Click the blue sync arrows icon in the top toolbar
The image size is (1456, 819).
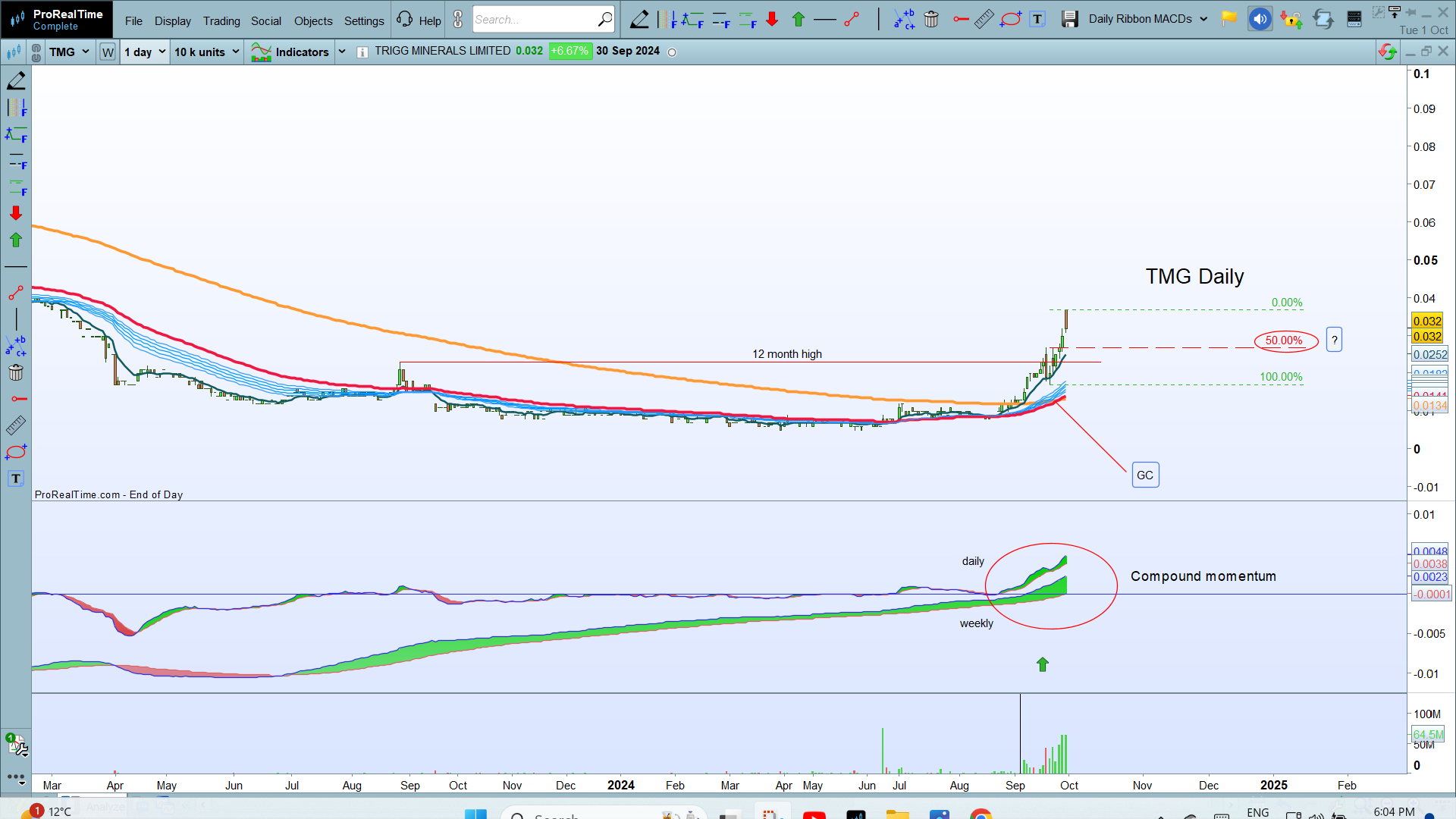point(1323,20)
